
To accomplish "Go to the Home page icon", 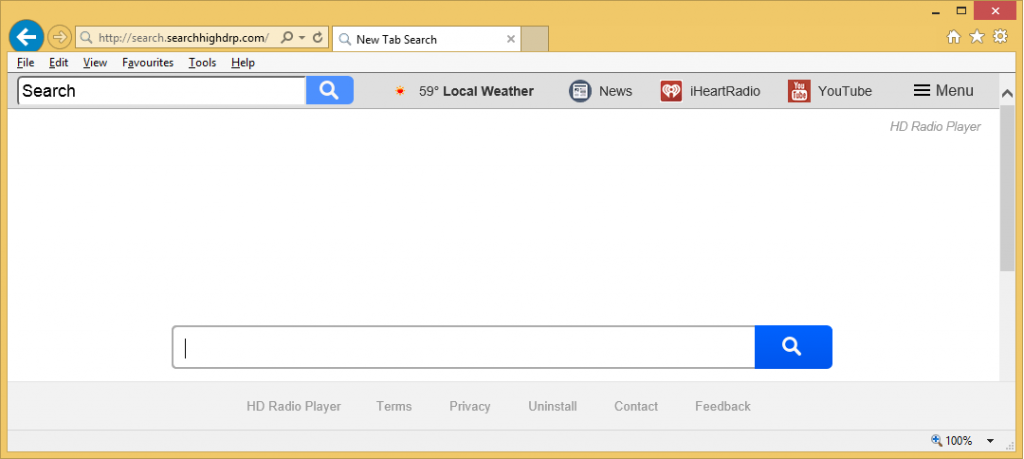I will pos(953,37).
